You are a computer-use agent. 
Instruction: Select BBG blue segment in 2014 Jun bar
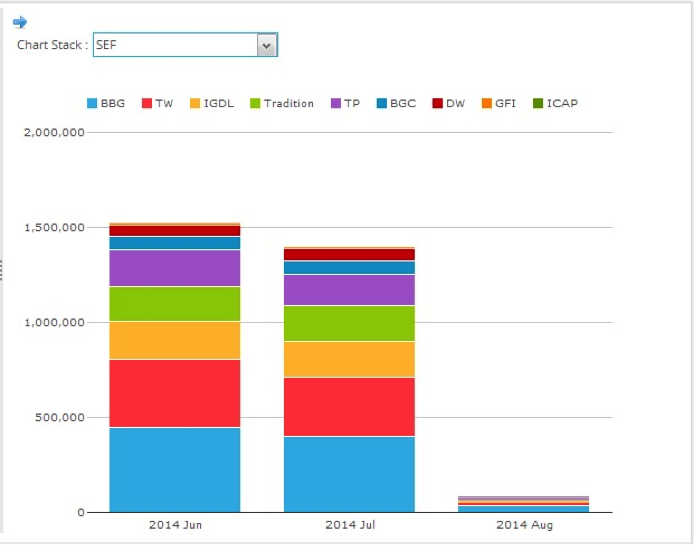point(175,470)
